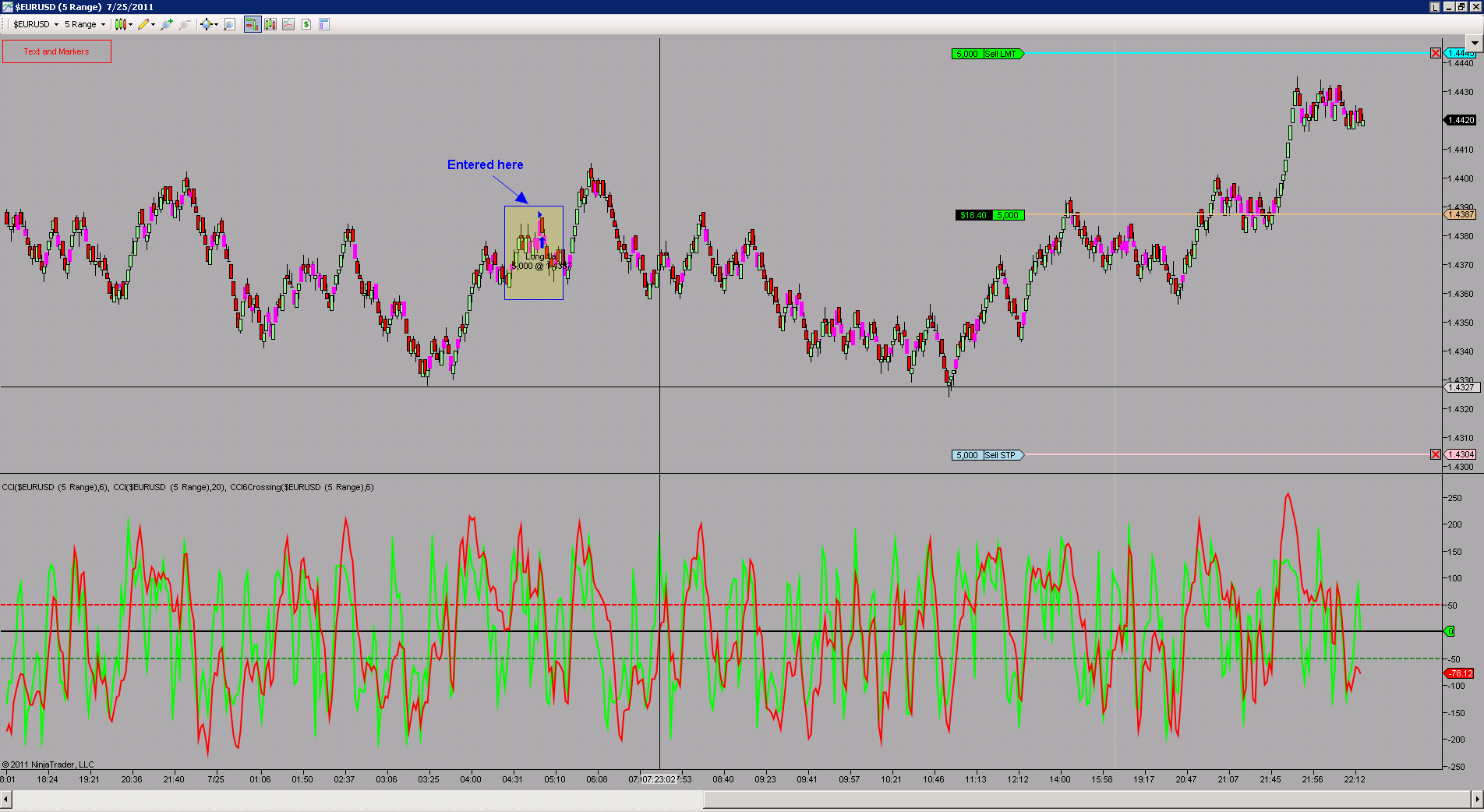Click the Text and Markers button
The image size is (1484, 812).
57,51
